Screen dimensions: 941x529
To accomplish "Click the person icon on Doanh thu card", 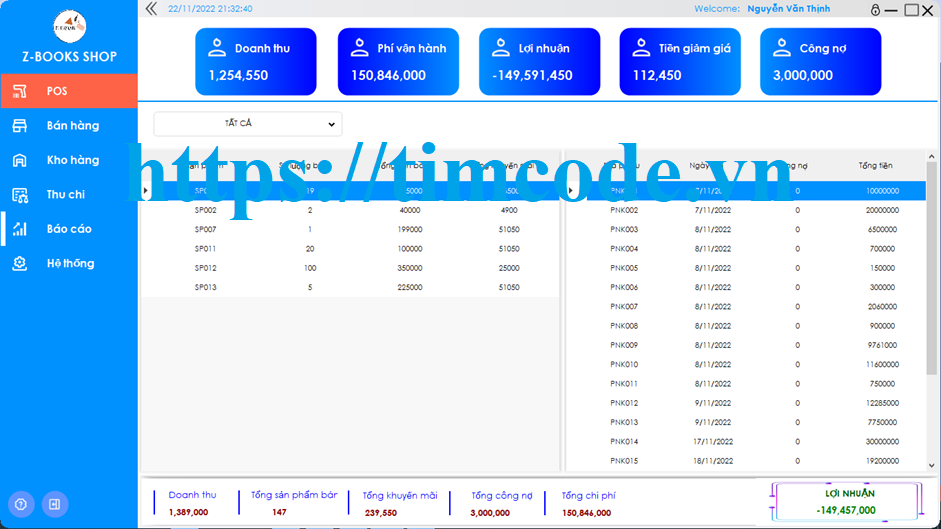I will tap(217, 48).
